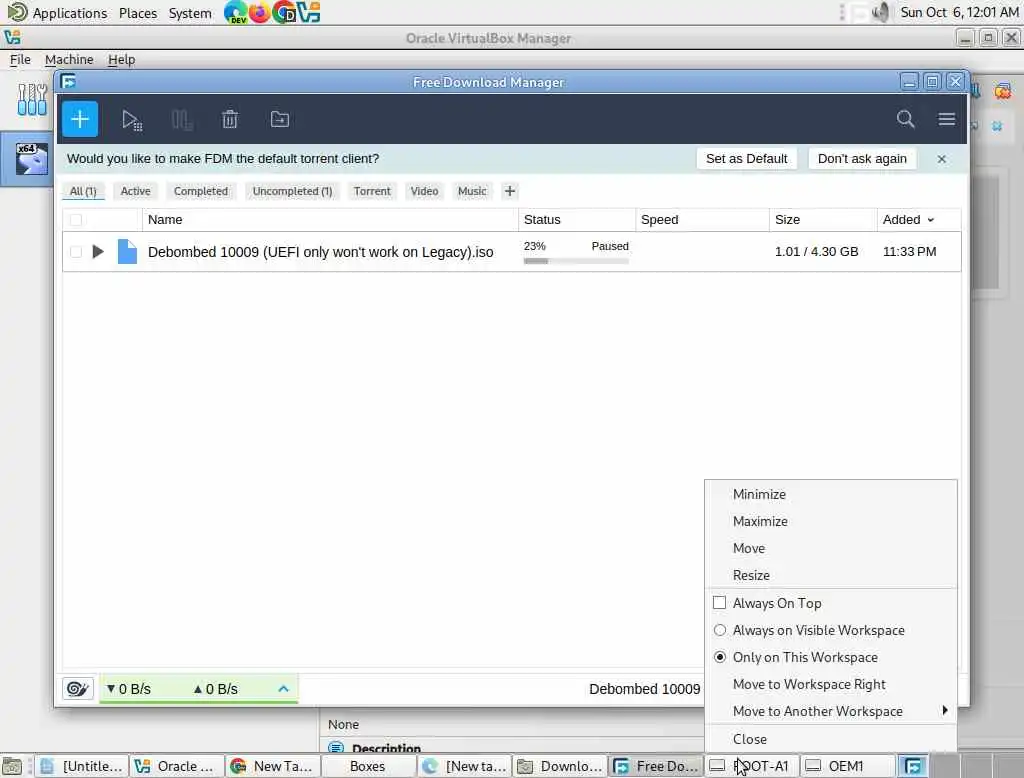This screenshot has width=1024, height=778.
Task: Open the FDM hamburger main menu
Action: tap(946, 119)
